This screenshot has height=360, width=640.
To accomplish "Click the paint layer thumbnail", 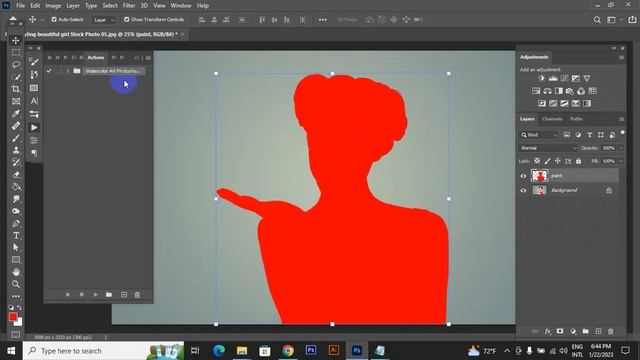I will tap(539, 176).
